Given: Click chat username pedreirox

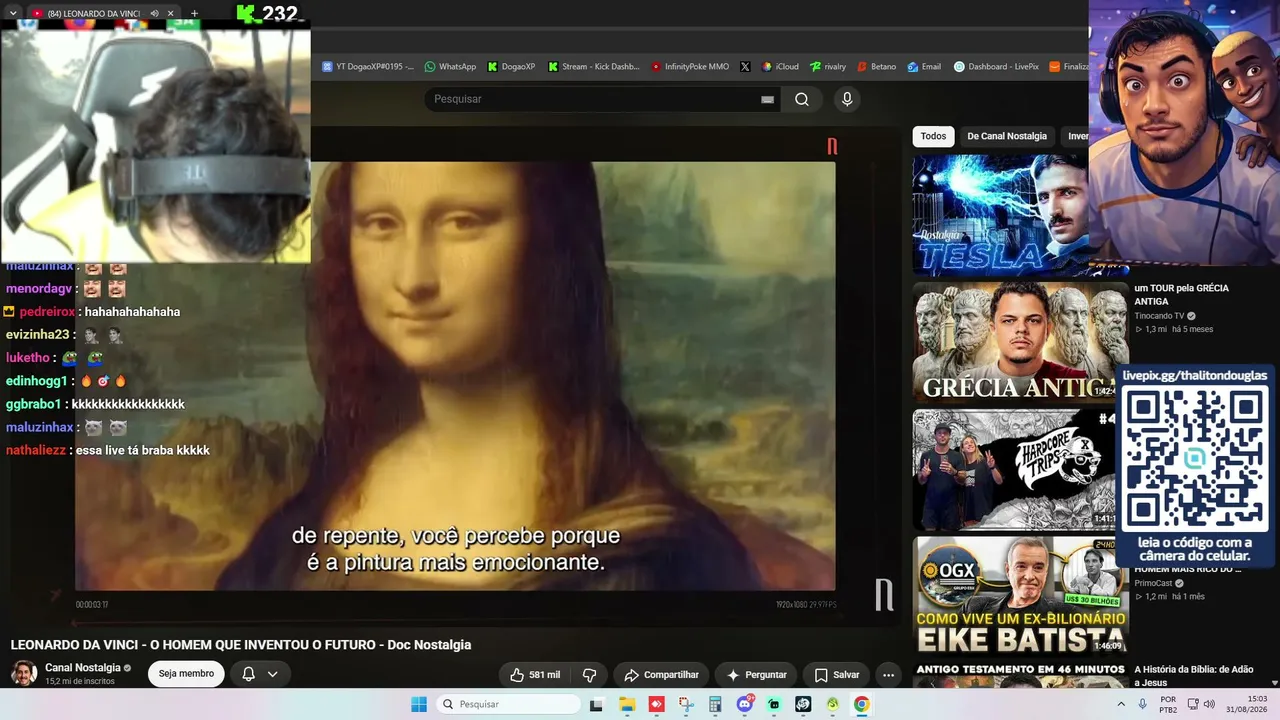Looking at the screenshot, I should pyautogui.click(x=47, y=312).
